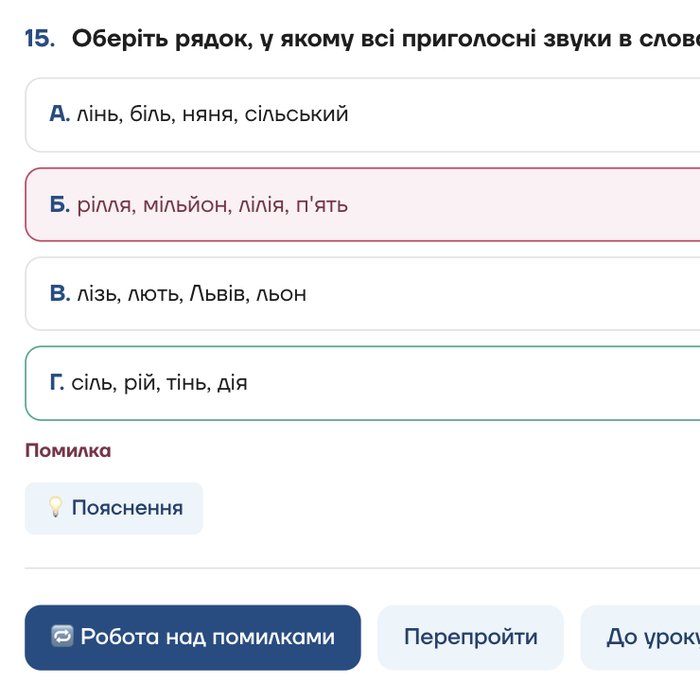
Task: Click the word мільйон in option Б
Action: pyautogui.click(x=185, y=205)
